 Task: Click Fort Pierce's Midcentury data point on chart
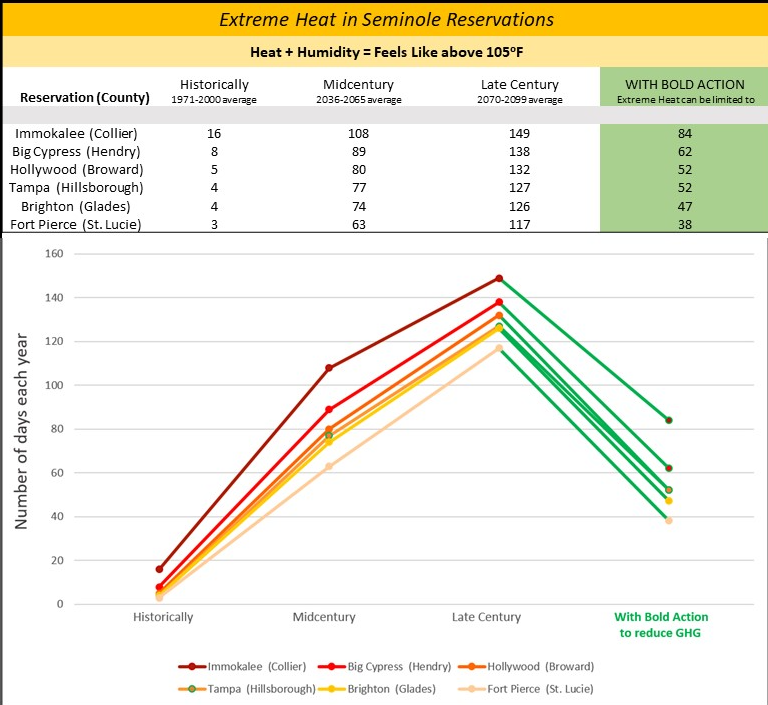tap(329, 466)
